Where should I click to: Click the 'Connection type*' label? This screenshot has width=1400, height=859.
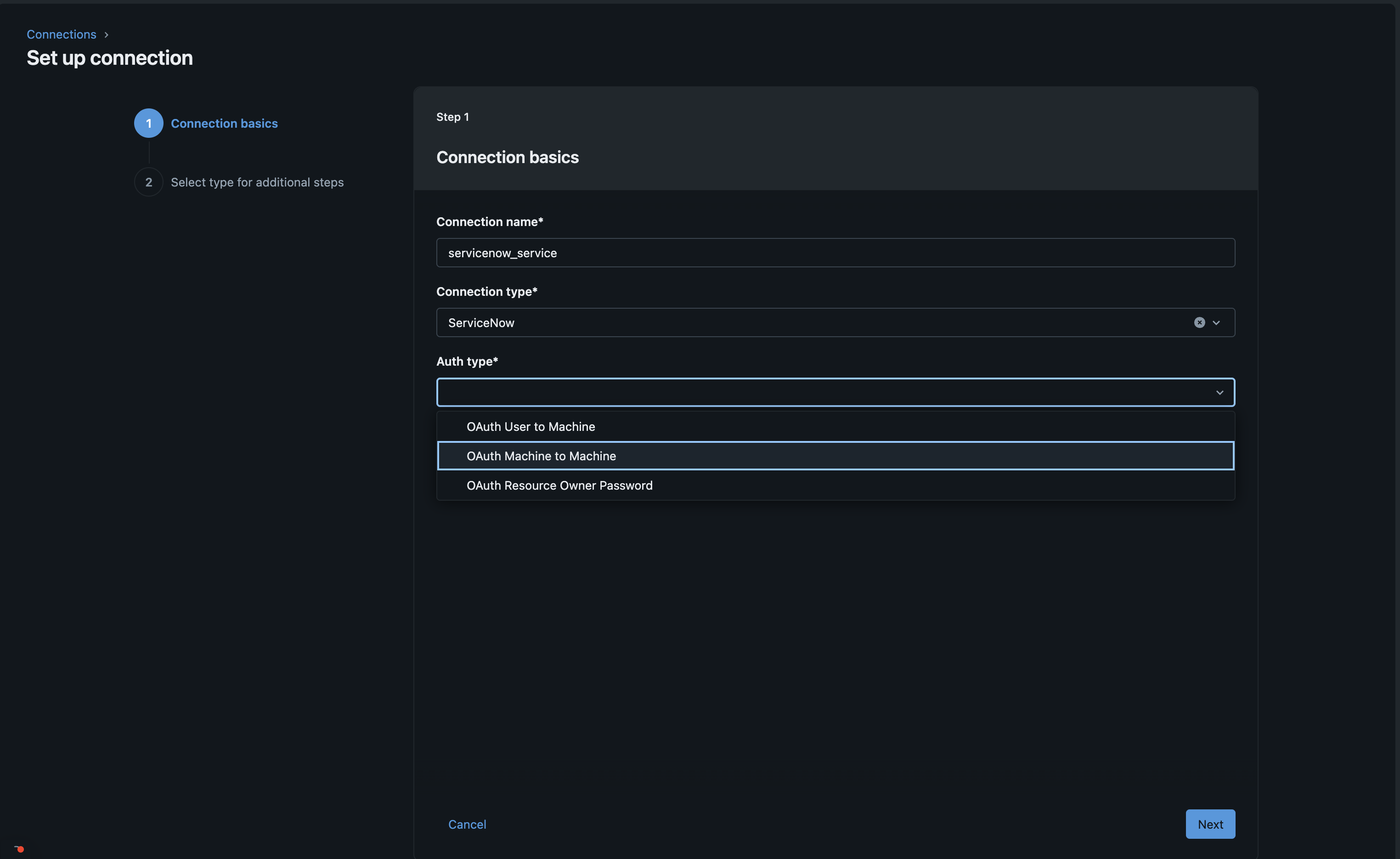487,291
